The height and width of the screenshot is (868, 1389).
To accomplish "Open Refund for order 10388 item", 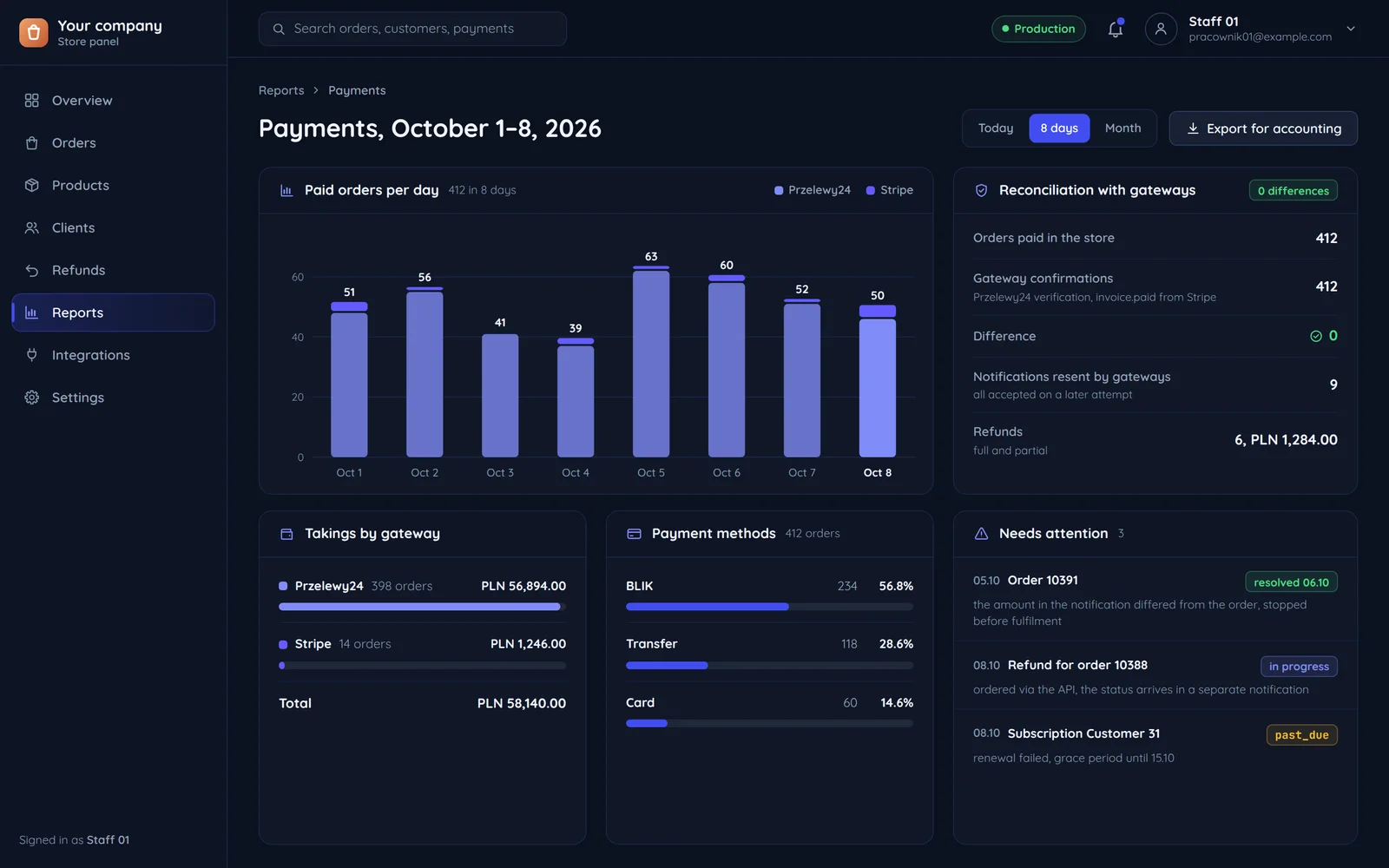I will (1155, 676).
